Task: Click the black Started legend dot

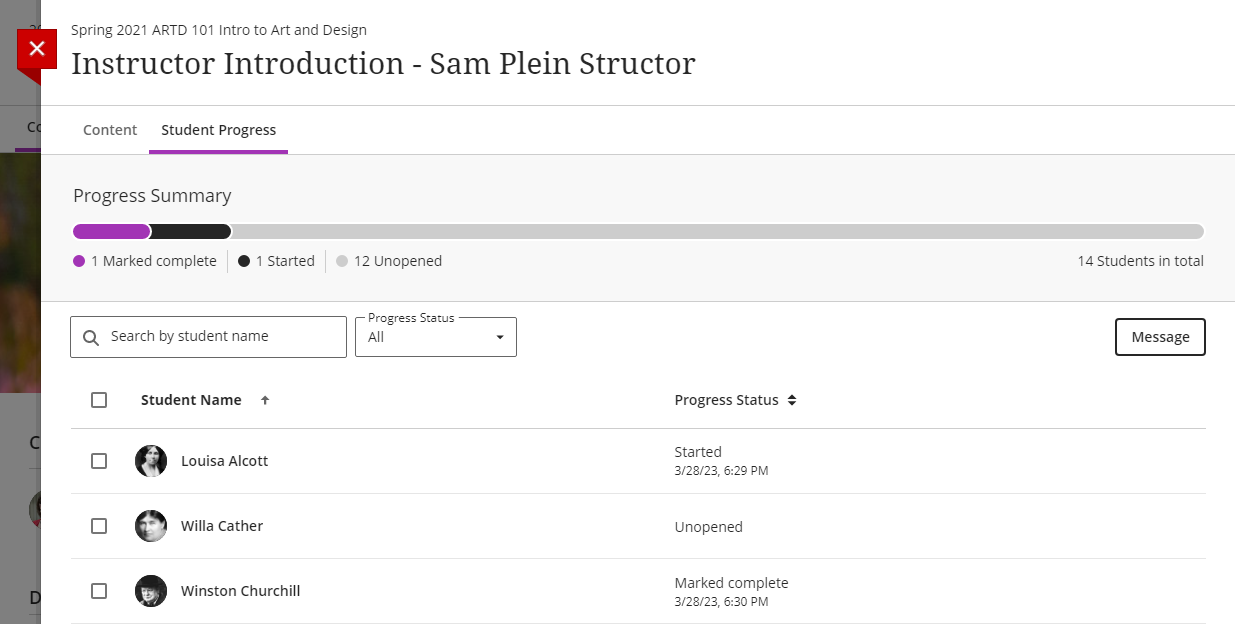Action: click(244, 261)
